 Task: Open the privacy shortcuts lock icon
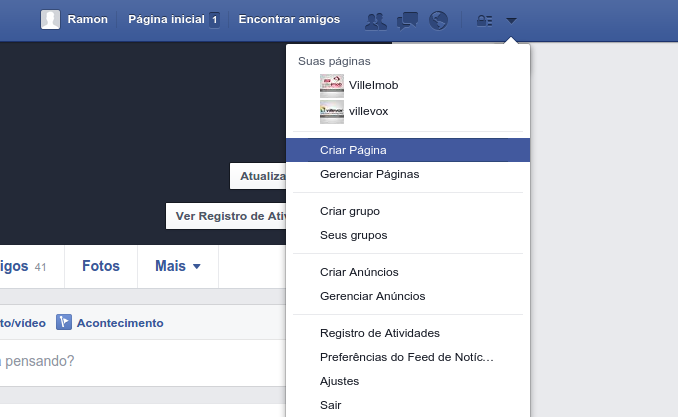[484, 20]
